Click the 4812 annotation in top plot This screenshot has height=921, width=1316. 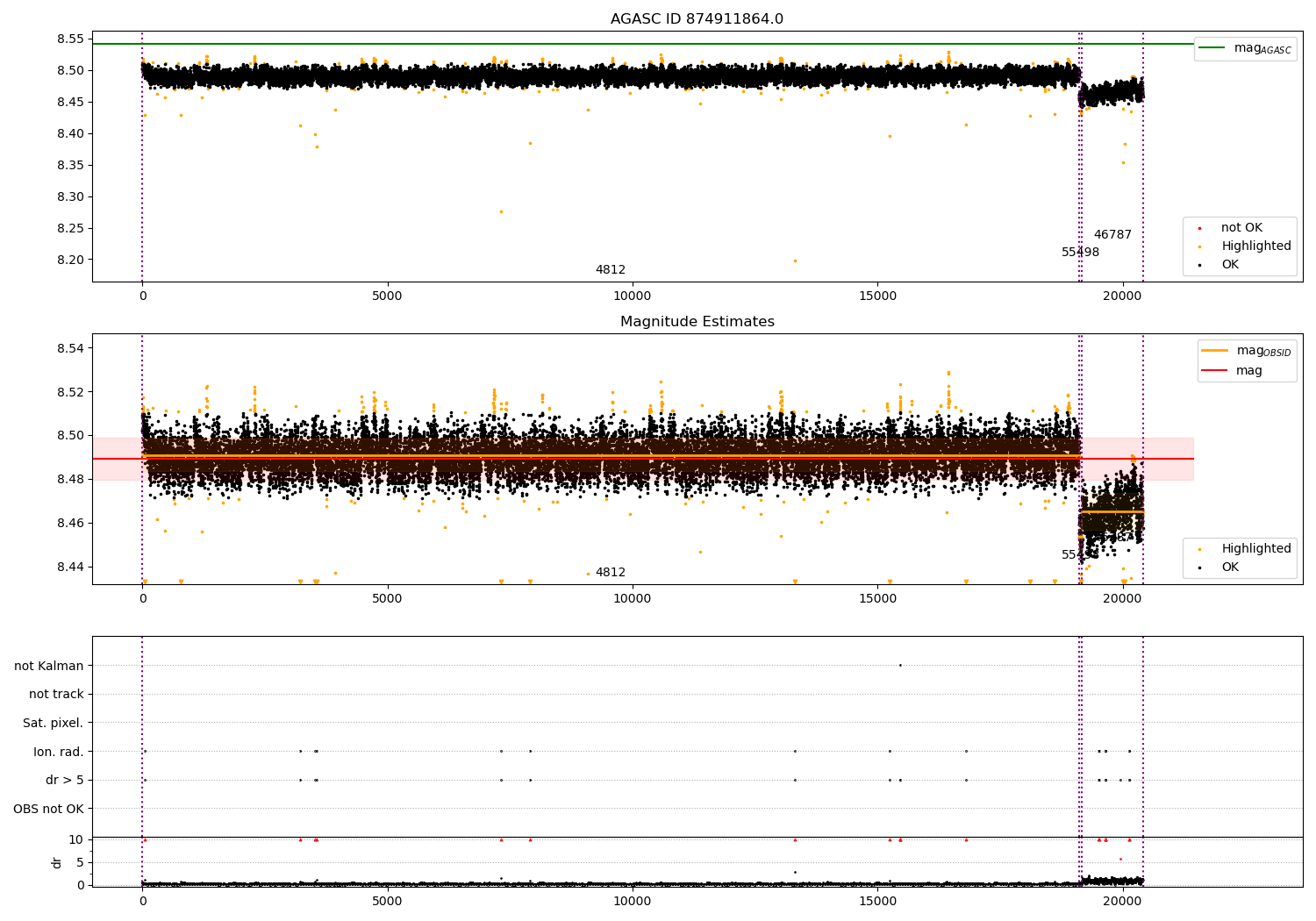[x=610, y=270]
